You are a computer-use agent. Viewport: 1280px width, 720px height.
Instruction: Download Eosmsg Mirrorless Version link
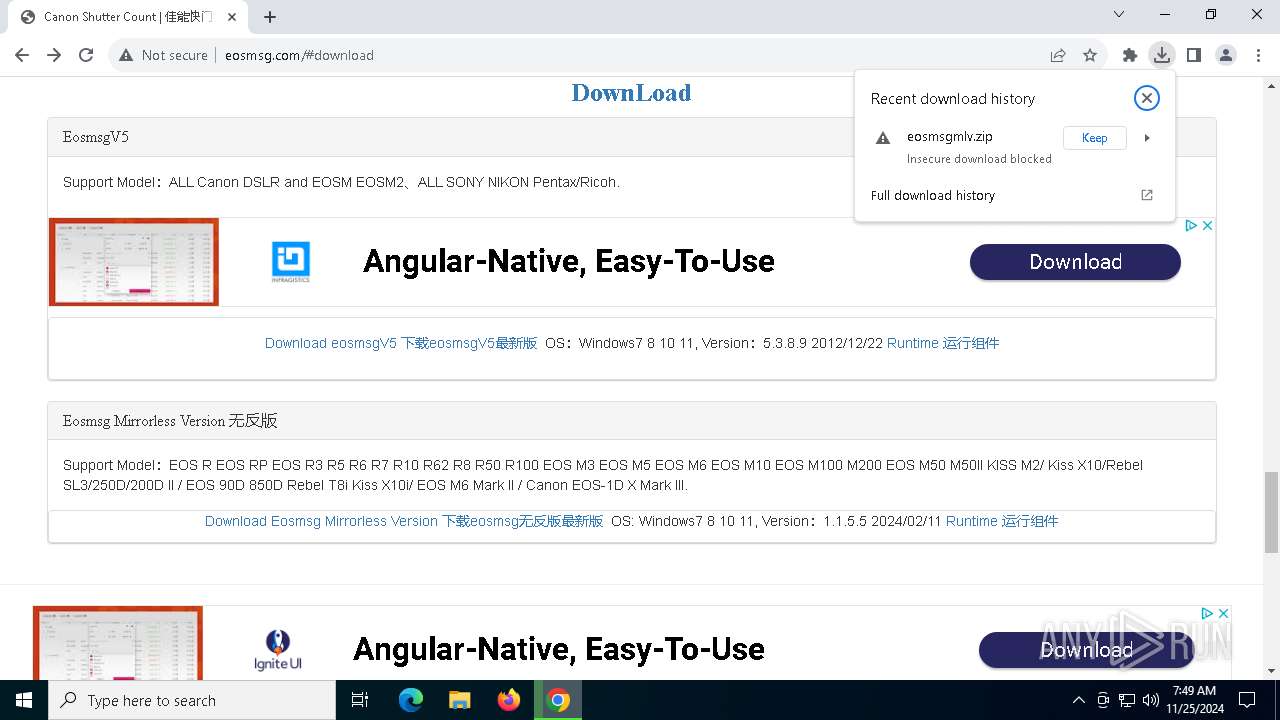tap(404, 521)
